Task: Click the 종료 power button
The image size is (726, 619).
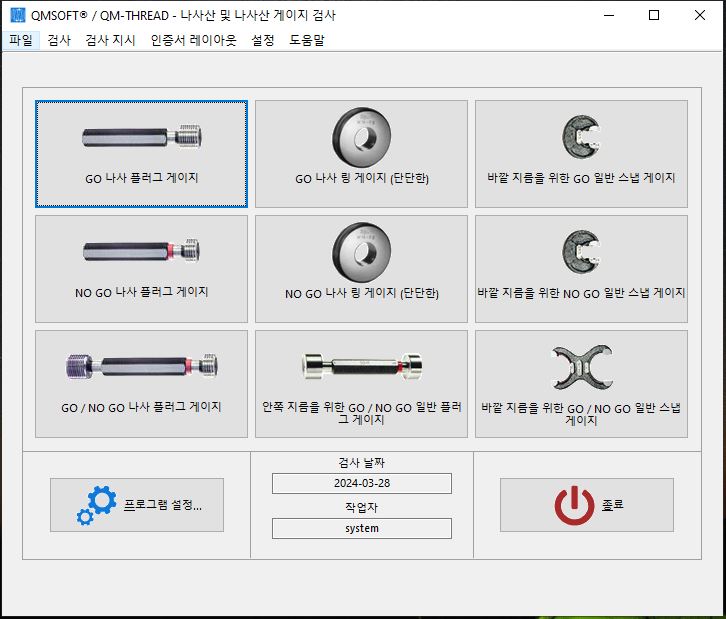Action: tap(587, 505)
